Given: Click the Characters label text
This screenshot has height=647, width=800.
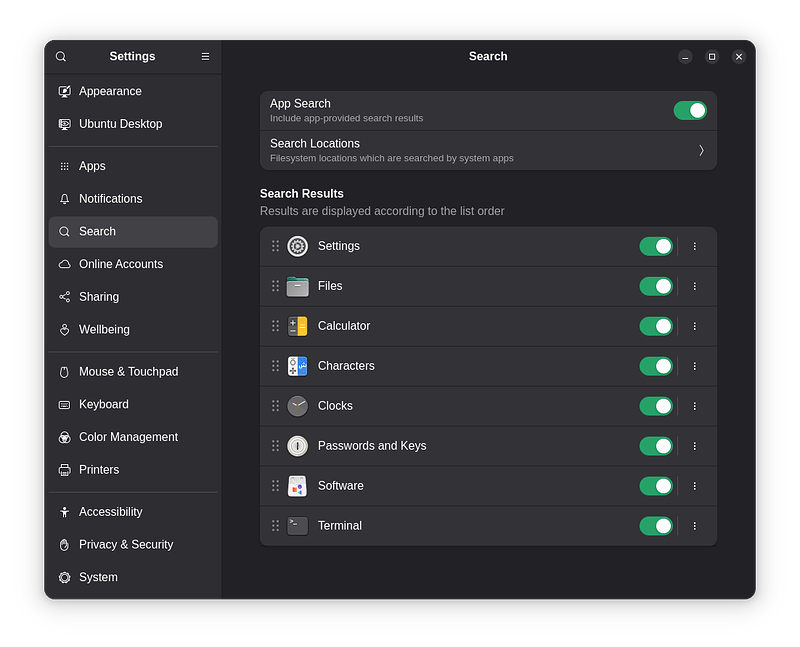Looking at the screenshot, I should point(346,366).
